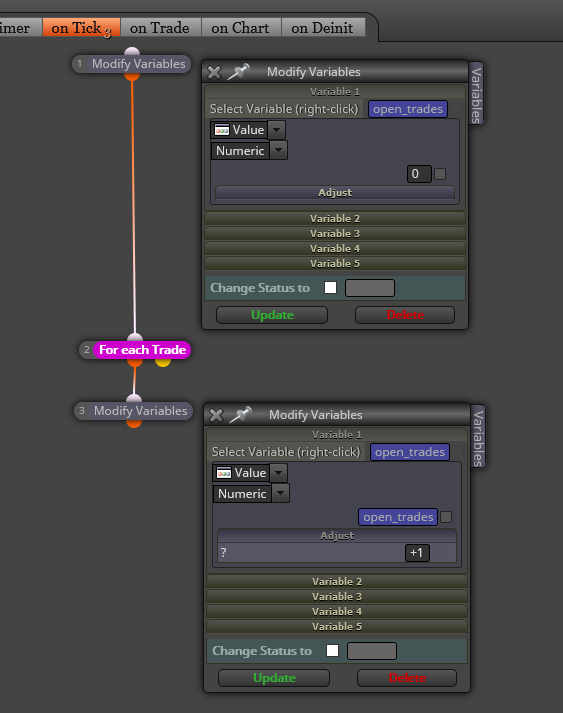Click Delete in upper Modify Variables panel
The height and width of the screenshot is (713, 563).
click(405, 315)
